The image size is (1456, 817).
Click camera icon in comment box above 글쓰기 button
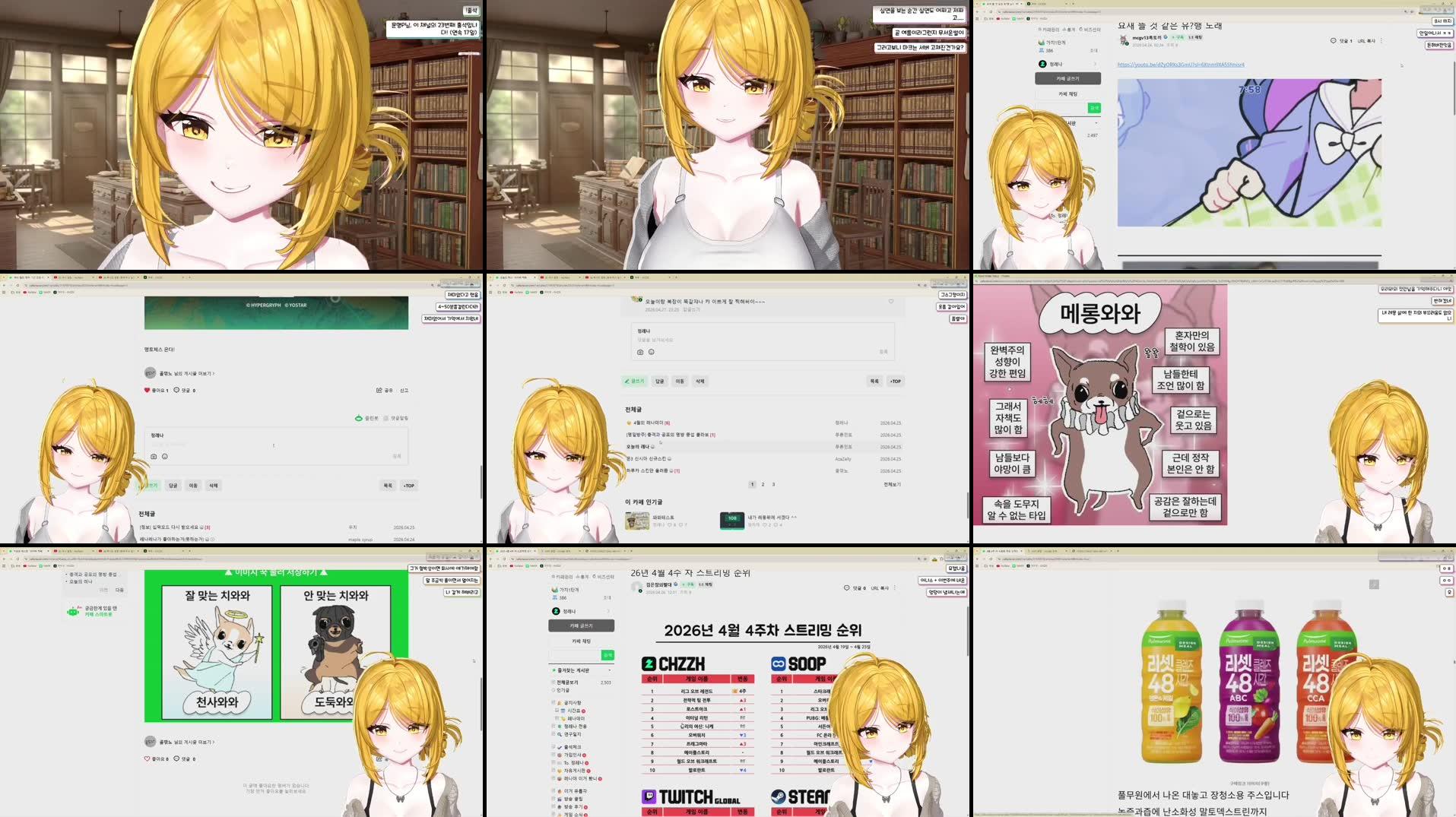[x=640, y=352]
